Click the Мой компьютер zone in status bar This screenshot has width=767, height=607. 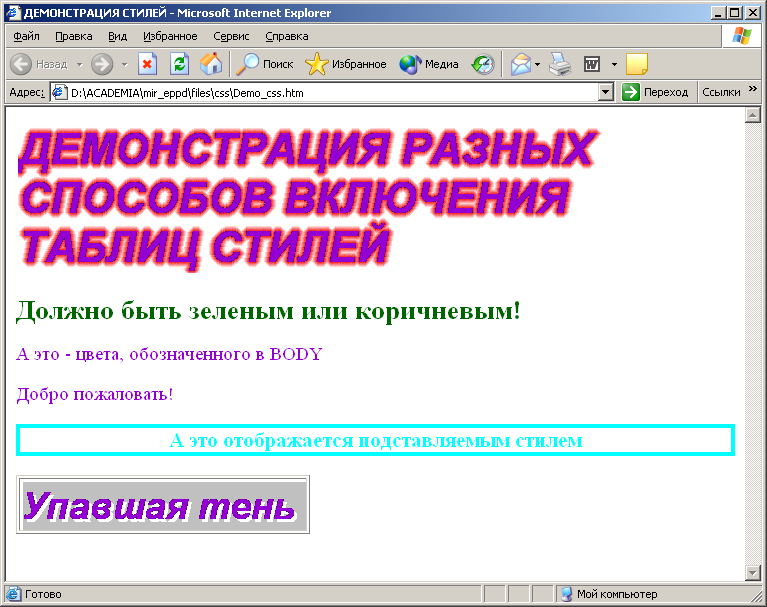pyautogui.click(x=609, y=594)
